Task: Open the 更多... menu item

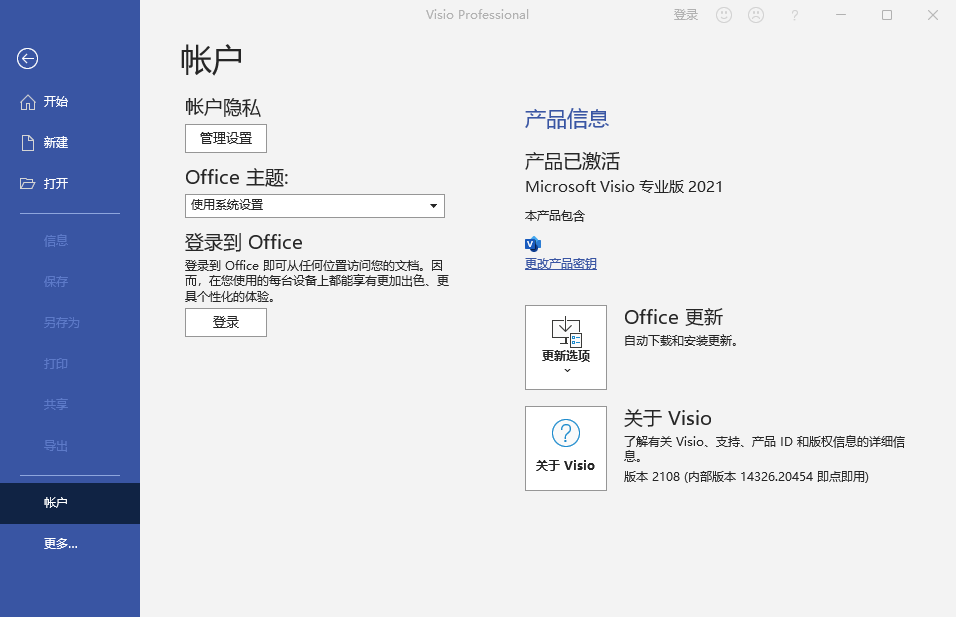Action: 70,544
